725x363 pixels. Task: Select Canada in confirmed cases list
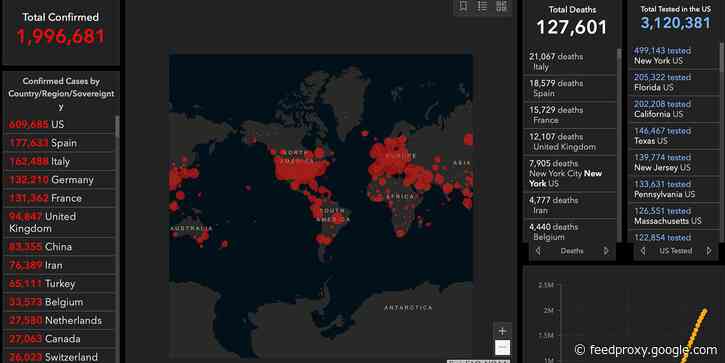60,339
